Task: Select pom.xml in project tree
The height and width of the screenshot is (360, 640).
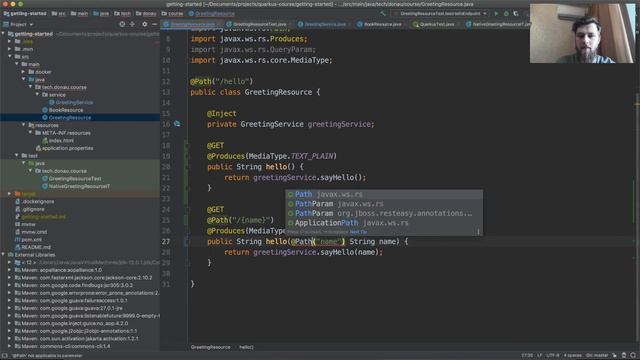Action: tap(31, 240)
